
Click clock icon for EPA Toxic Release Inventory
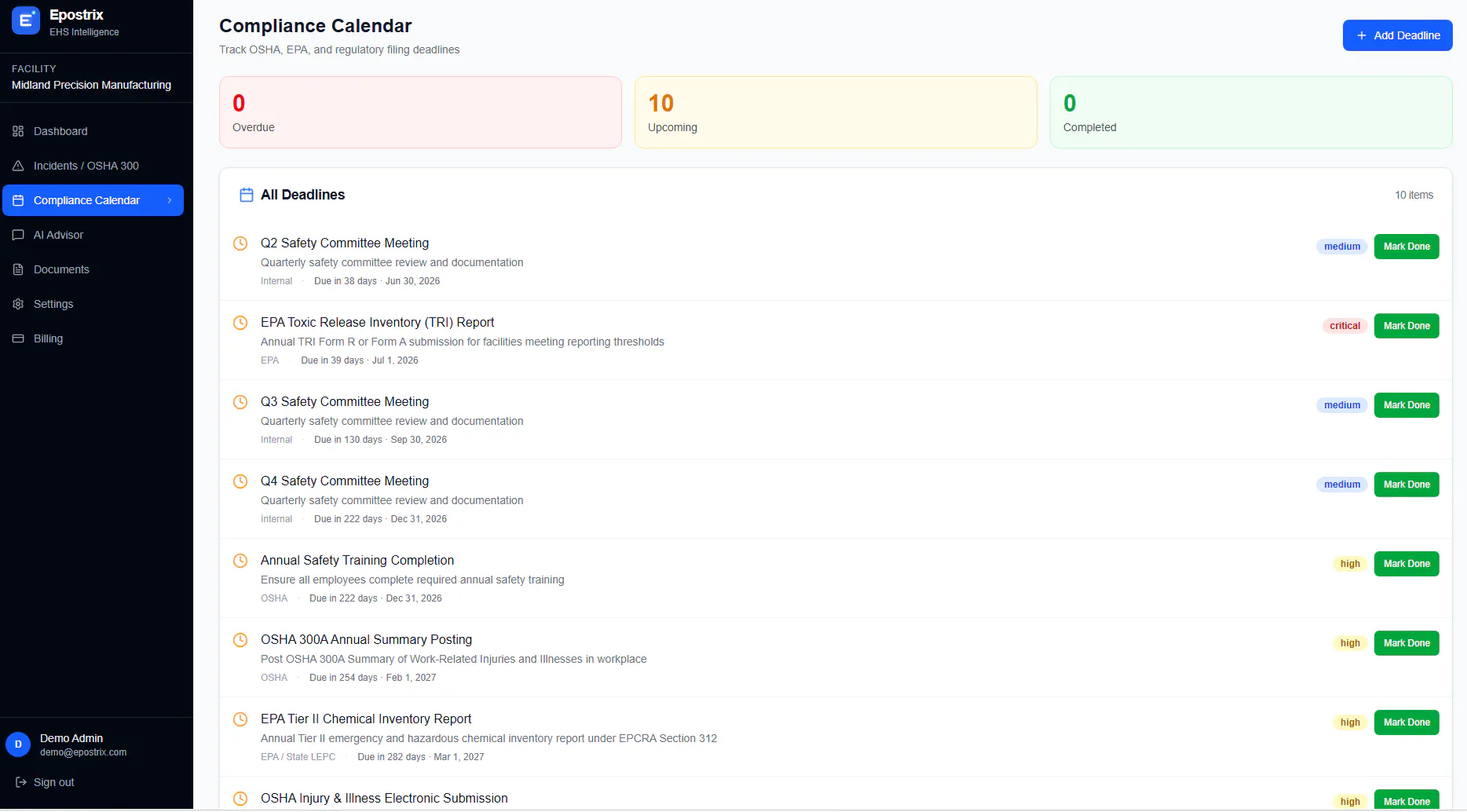[241, 323]
